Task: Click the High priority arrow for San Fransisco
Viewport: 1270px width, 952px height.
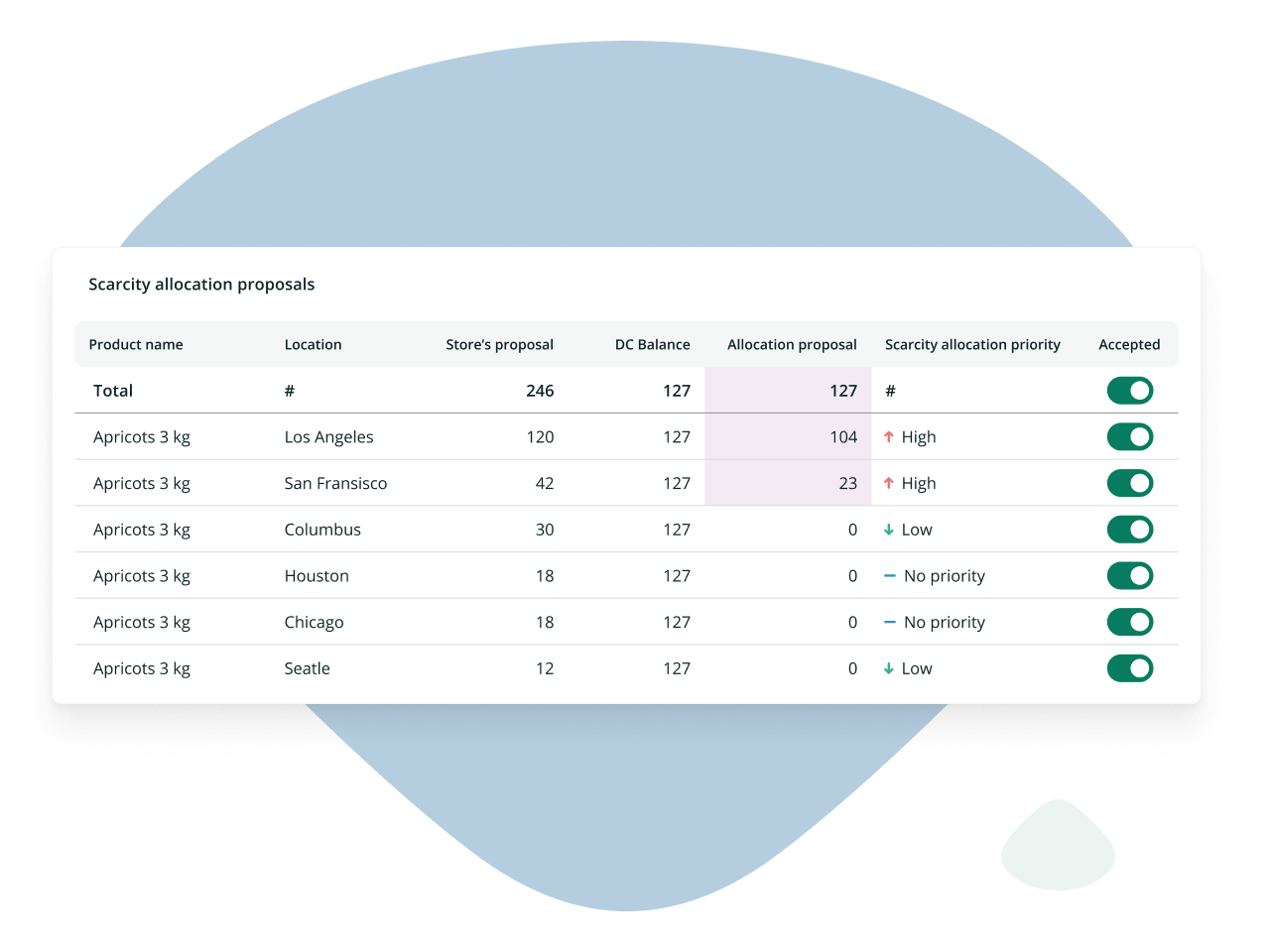Action: click(889, 484)
